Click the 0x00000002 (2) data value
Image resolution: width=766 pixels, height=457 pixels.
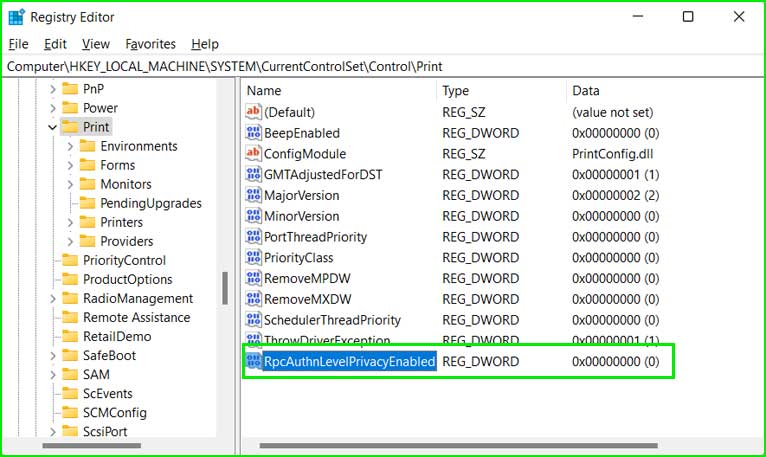616,195
